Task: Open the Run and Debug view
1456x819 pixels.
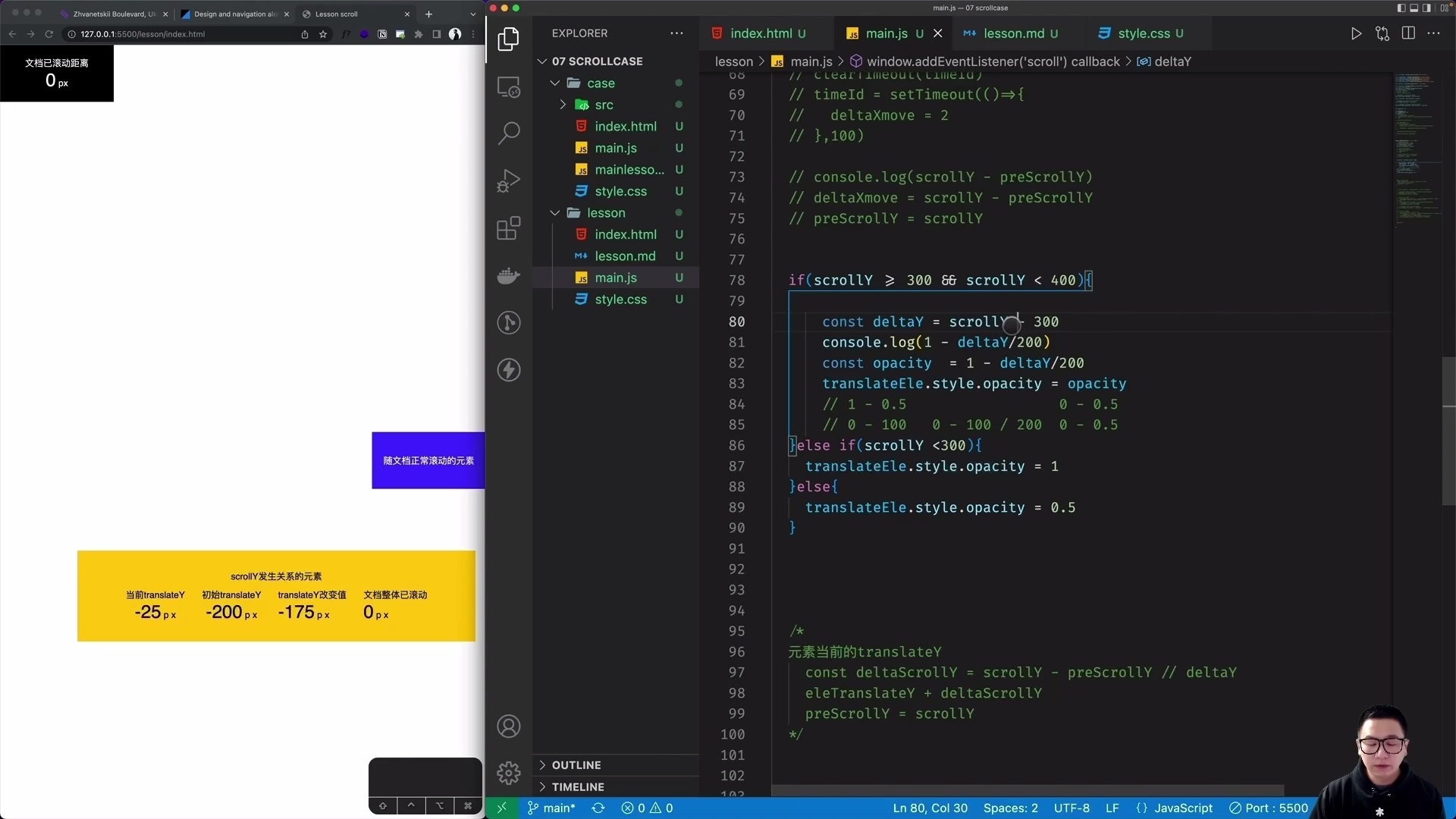Action: pyautogui.click(x=508, y=180)
